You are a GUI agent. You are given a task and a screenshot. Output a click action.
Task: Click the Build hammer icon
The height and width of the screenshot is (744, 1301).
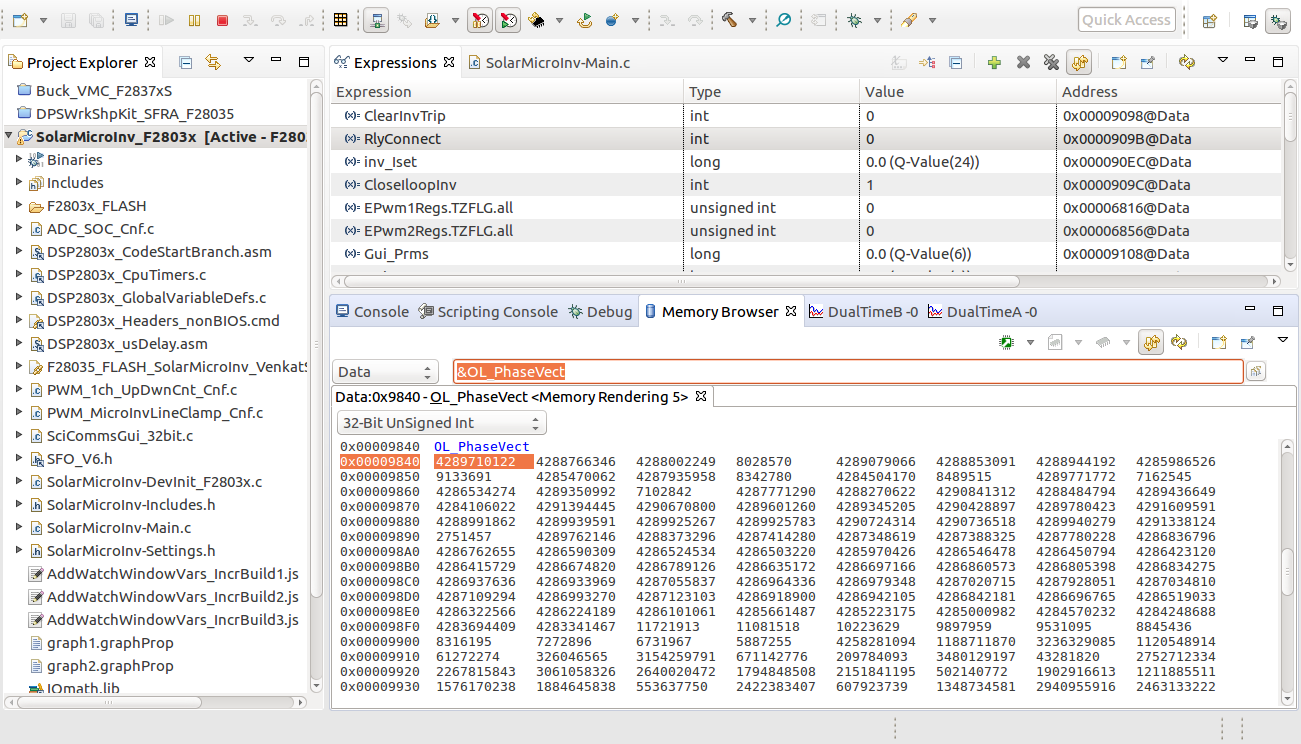point(729,20)
